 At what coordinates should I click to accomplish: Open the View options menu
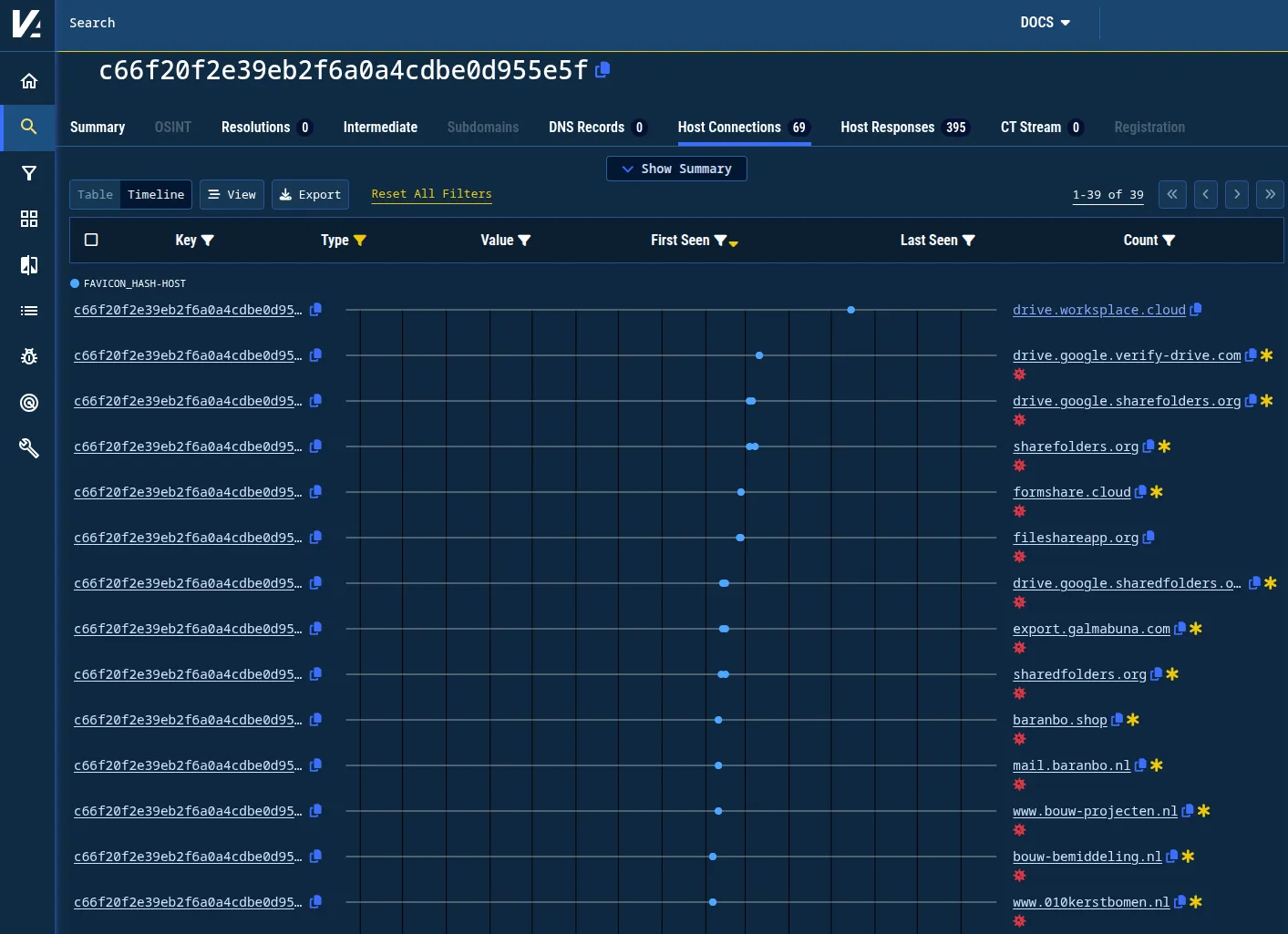point(232,195)
